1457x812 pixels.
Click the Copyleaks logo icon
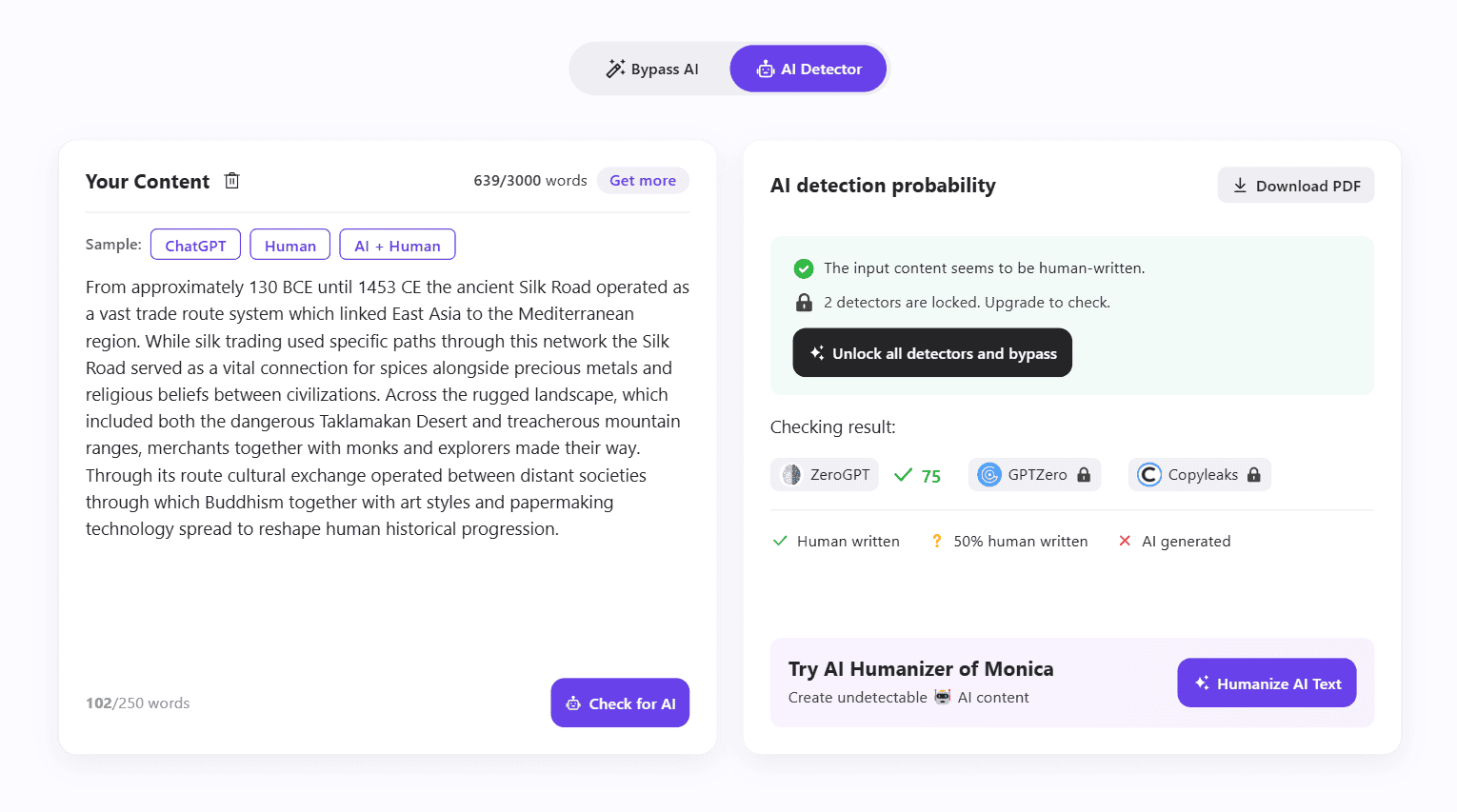click(1149, 475)
